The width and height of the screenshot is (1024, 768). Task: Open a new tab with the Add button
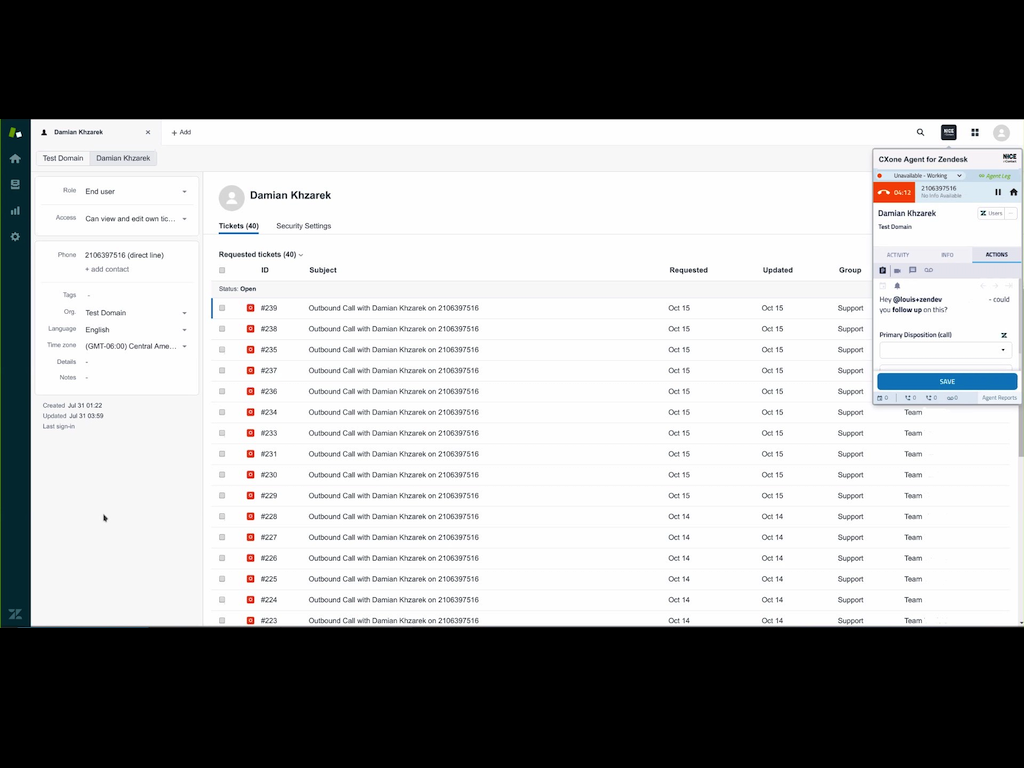[181, 132]
